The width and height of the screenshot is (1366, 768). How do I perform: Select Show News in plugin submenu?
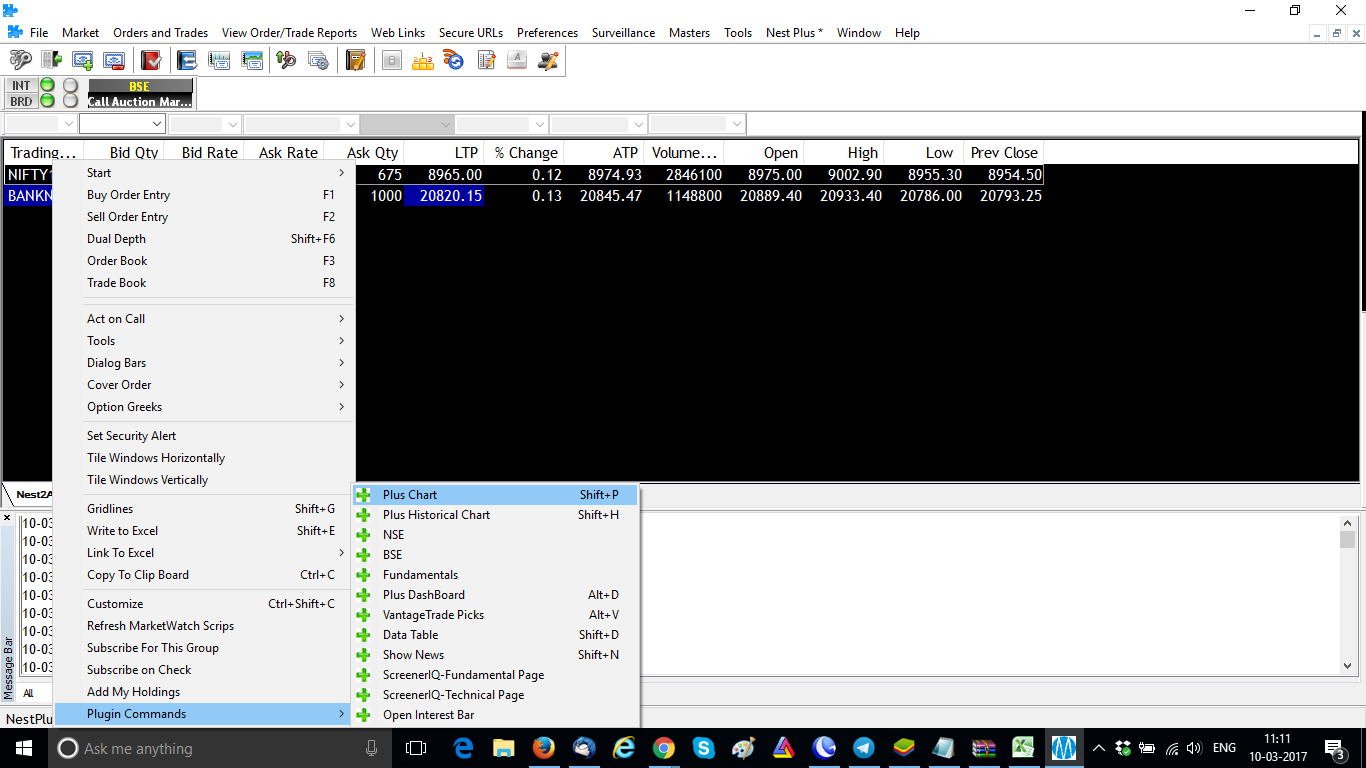click(495, 655)
